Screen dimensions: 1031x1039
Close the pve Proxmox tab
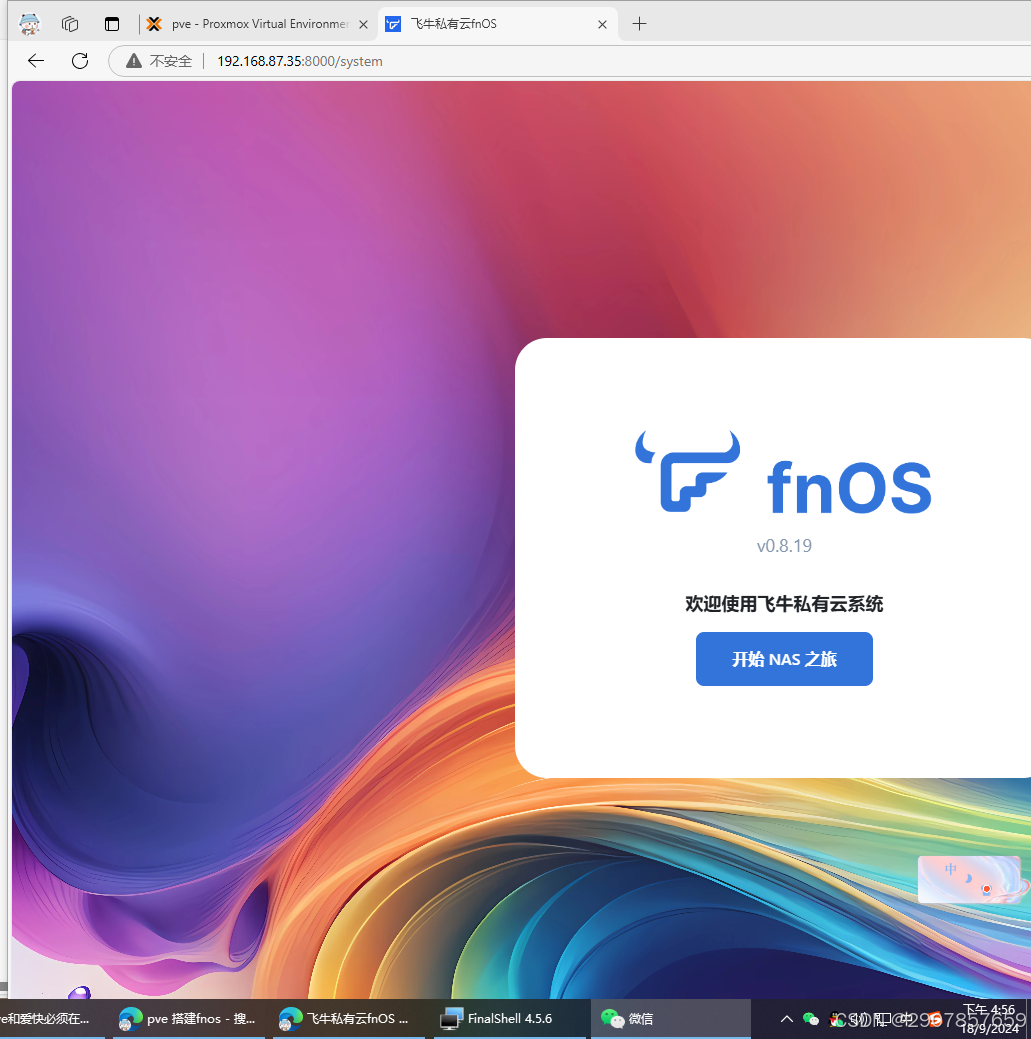coord(363,25)
